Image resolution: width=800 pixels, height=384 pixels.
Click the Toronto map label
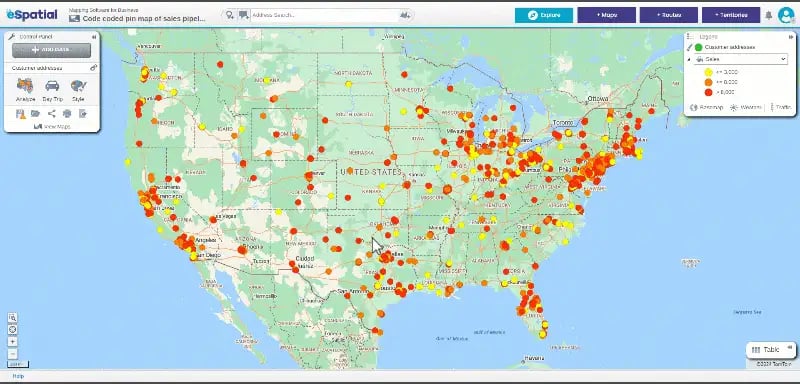tap(563, 123)
